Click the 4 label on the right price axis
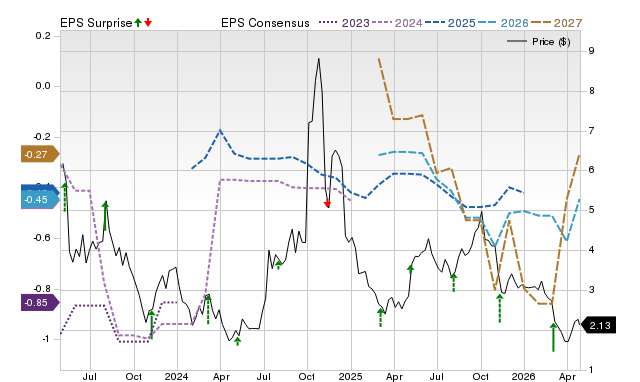The image size is (640, 382). (591, 250)
